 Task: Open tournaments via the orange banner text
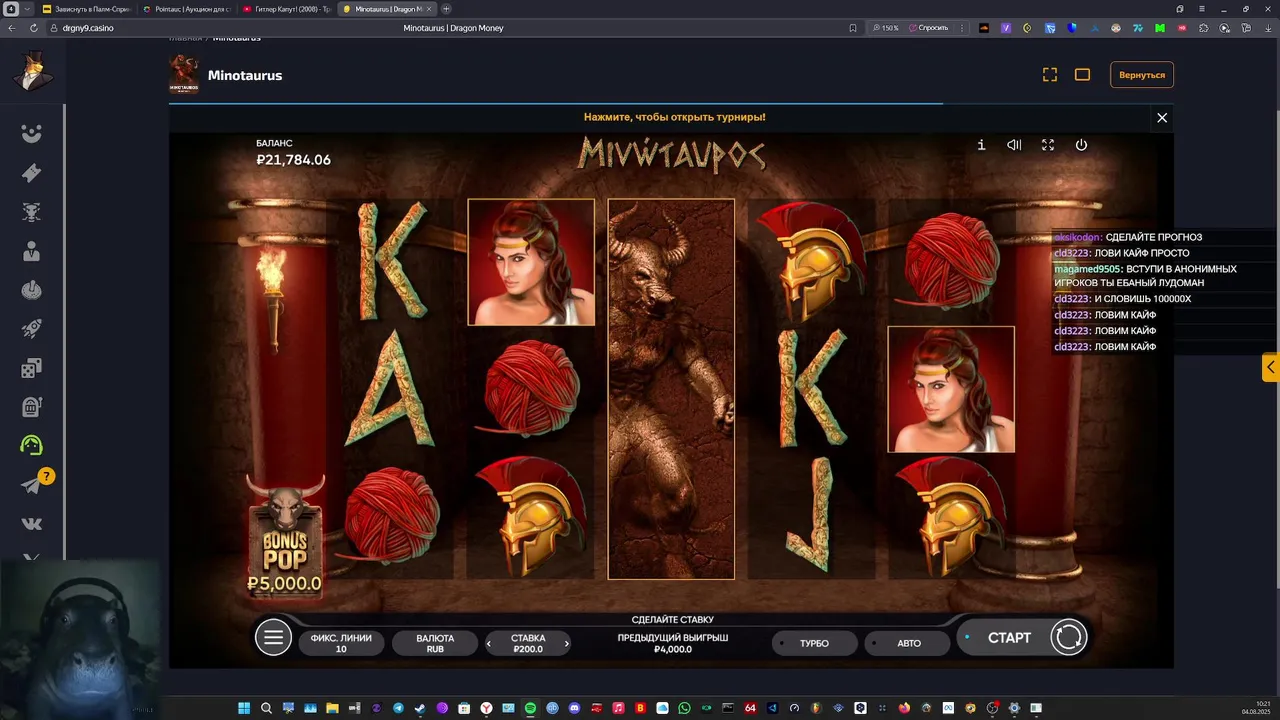[675, 117]
